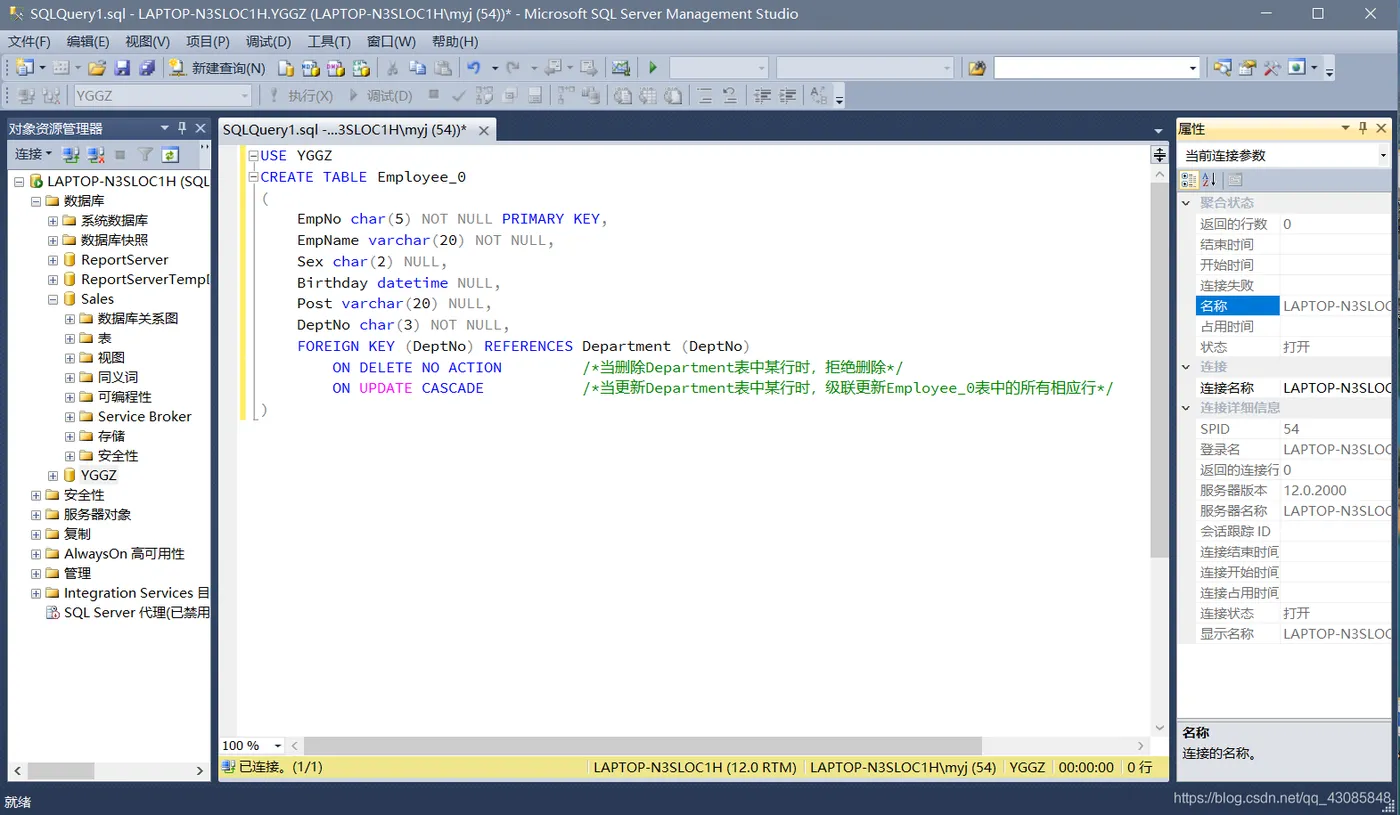Select the Service Broker tree item
Screen dimensions: 1400x815
tap(144, 416)
